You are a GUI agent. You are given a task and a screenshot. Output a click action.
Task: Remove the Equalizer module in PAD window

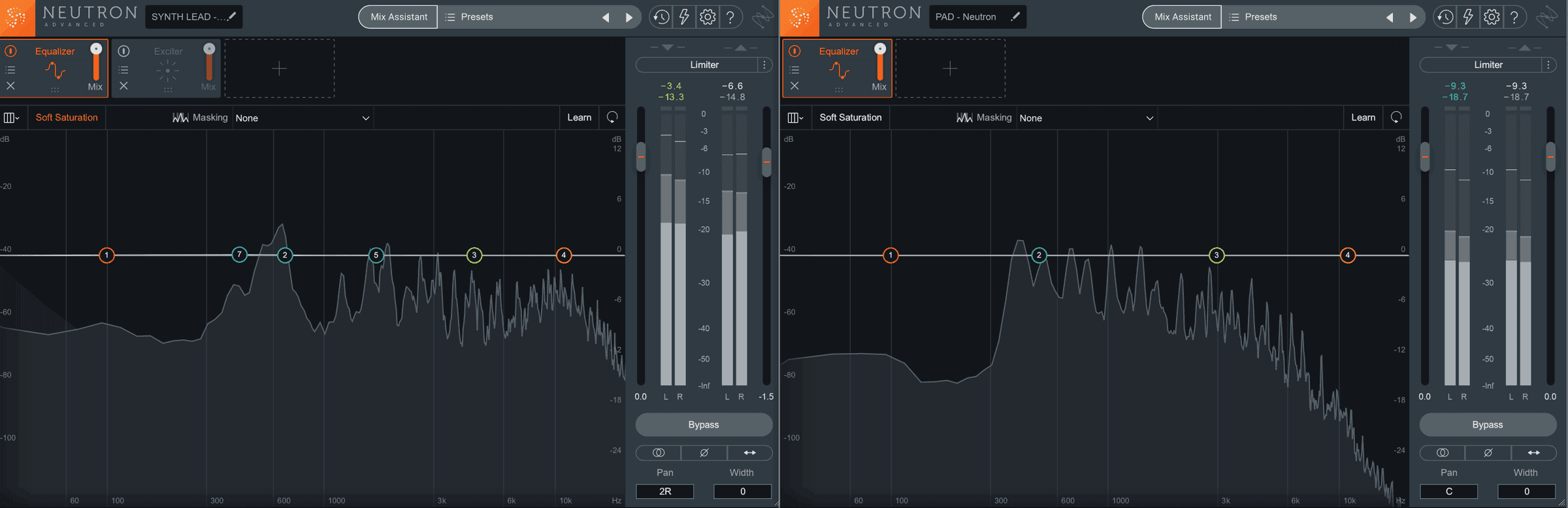point(794,86)
